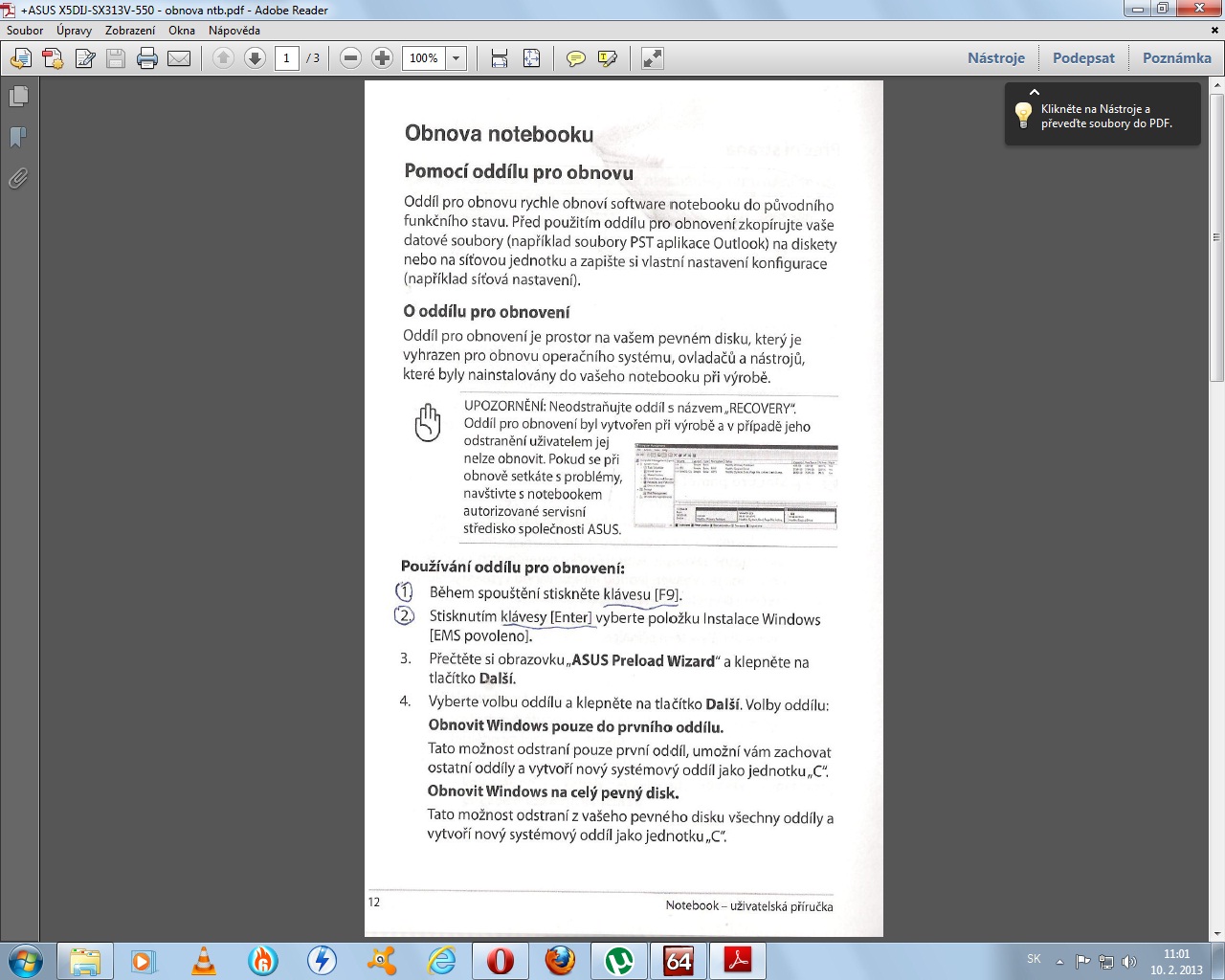Viewport: 1225px width, 980px height.
Task: Open the attachments paperclip panel
Action: (18, 179)
